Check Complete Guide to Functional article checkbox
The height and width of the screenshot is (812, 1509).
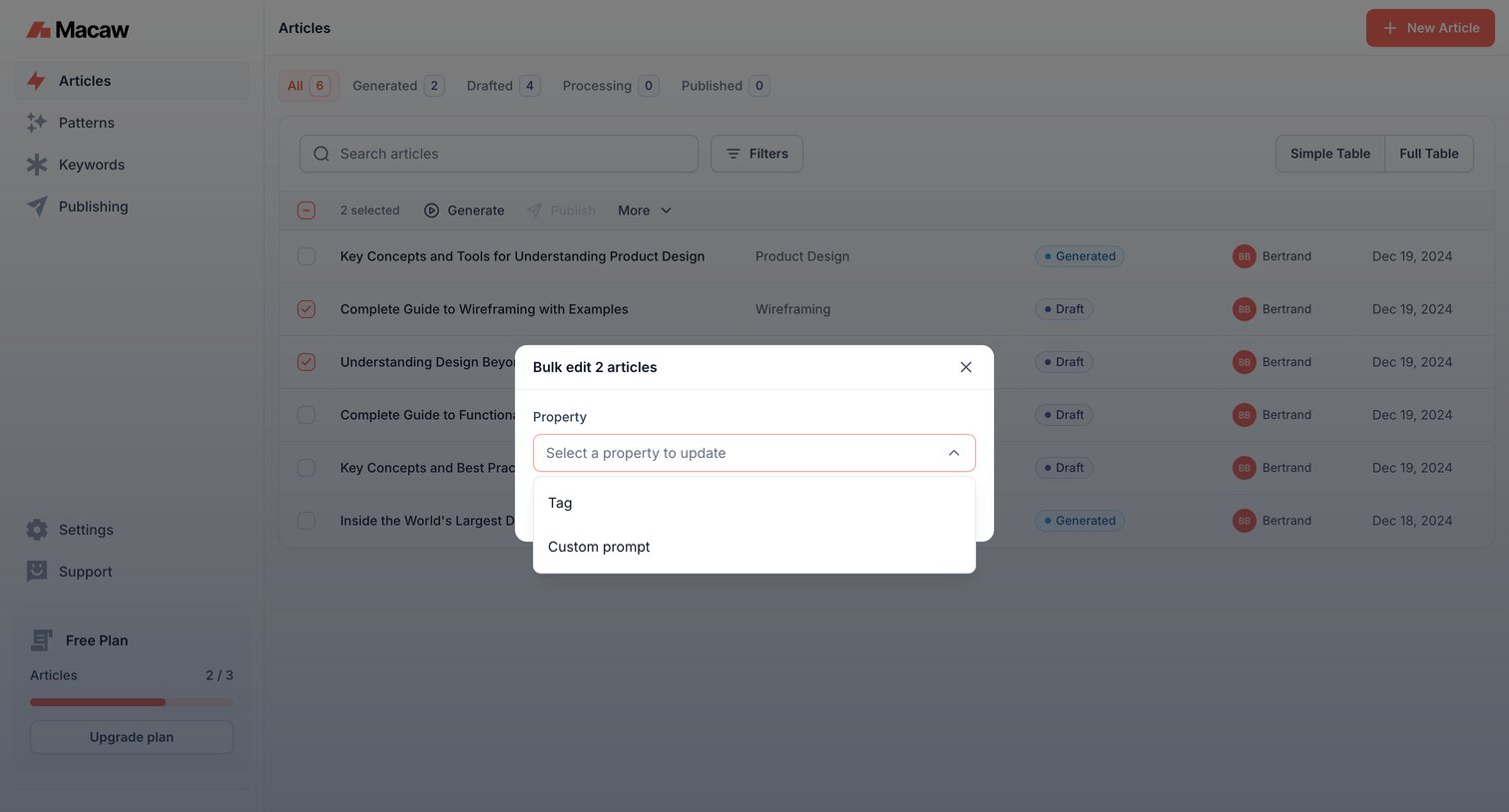[306, 415]
